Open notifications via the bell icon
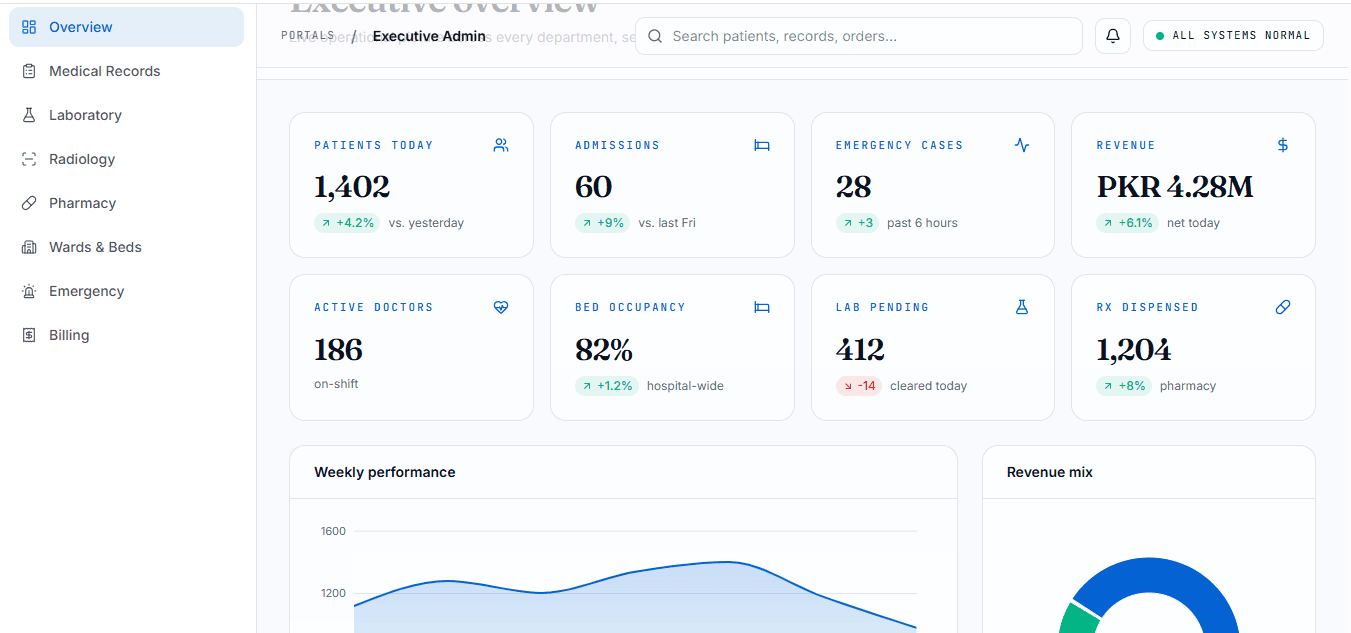 (1113, 36)
